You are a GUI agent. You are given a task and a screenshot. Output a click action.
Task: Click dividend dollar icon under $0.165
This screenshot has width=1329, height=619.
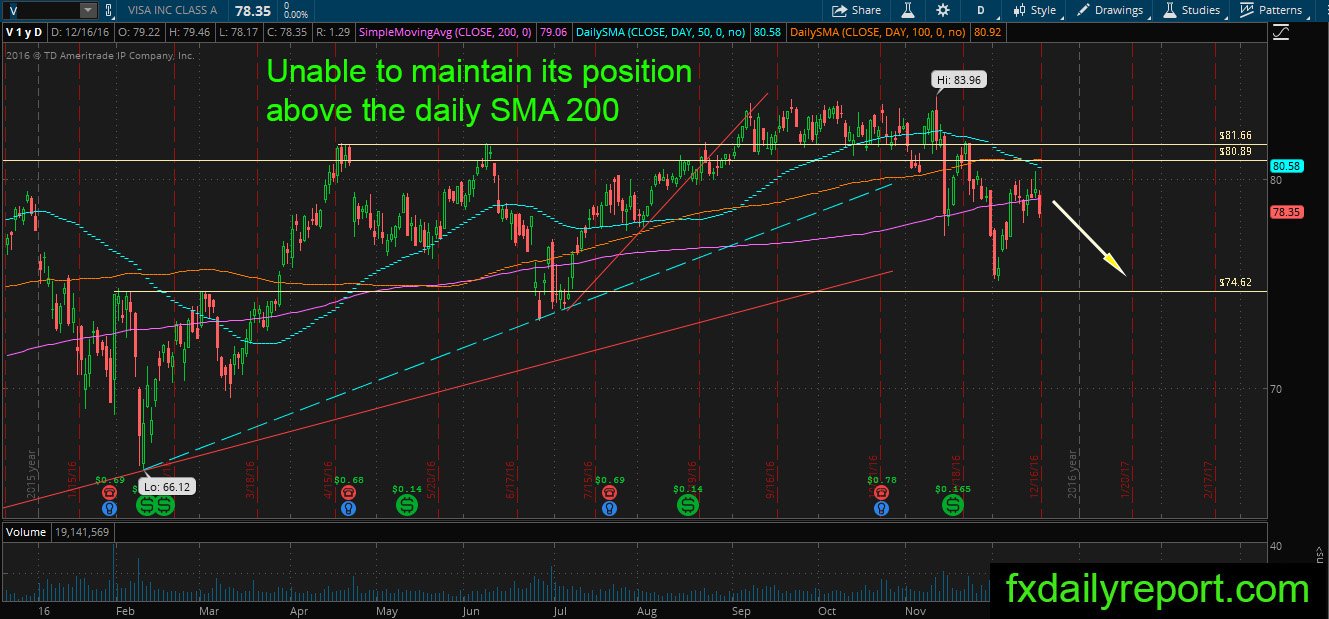[952, 506]
